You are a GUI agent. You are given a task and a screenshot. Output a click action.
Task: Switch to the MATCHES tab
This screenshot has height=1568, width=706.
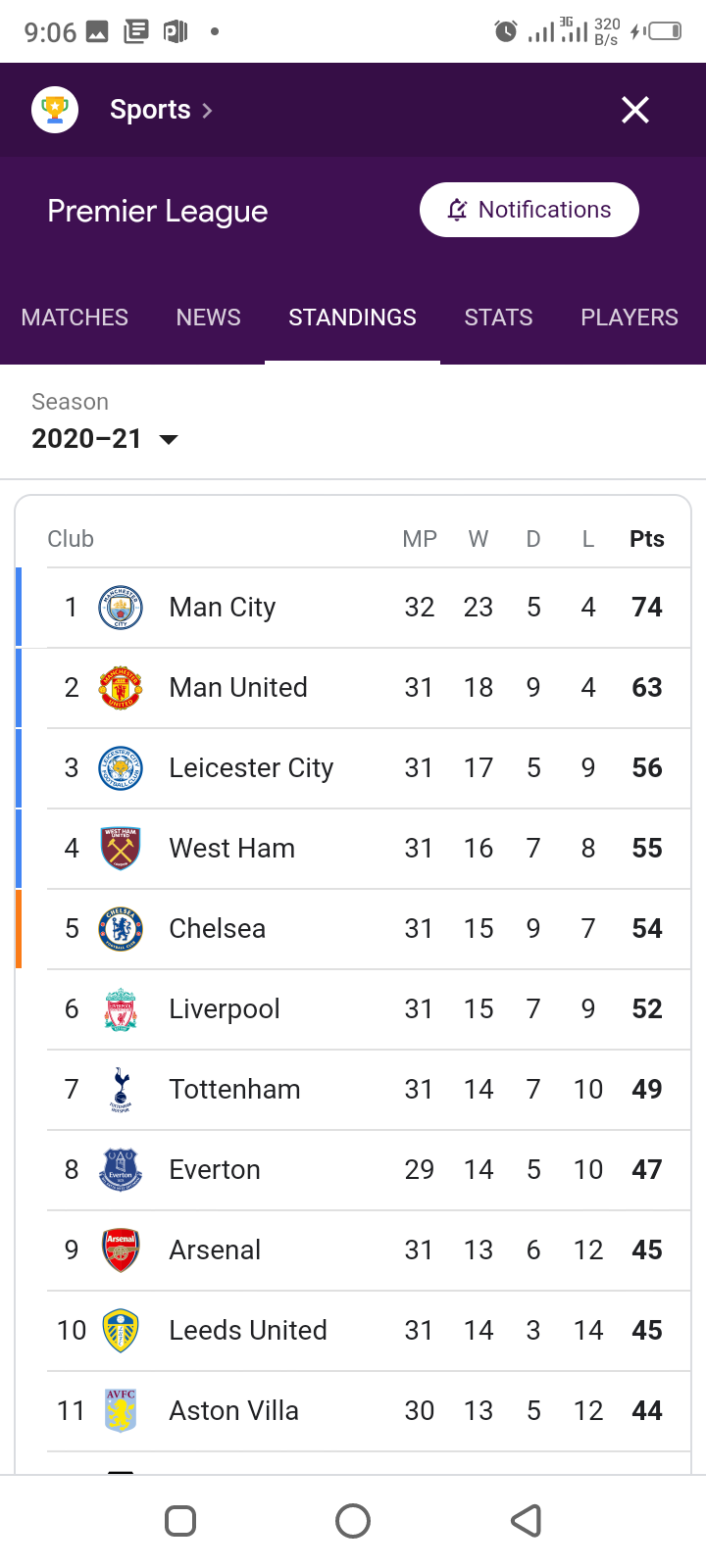pyautogui.click(x=75, y=318)
